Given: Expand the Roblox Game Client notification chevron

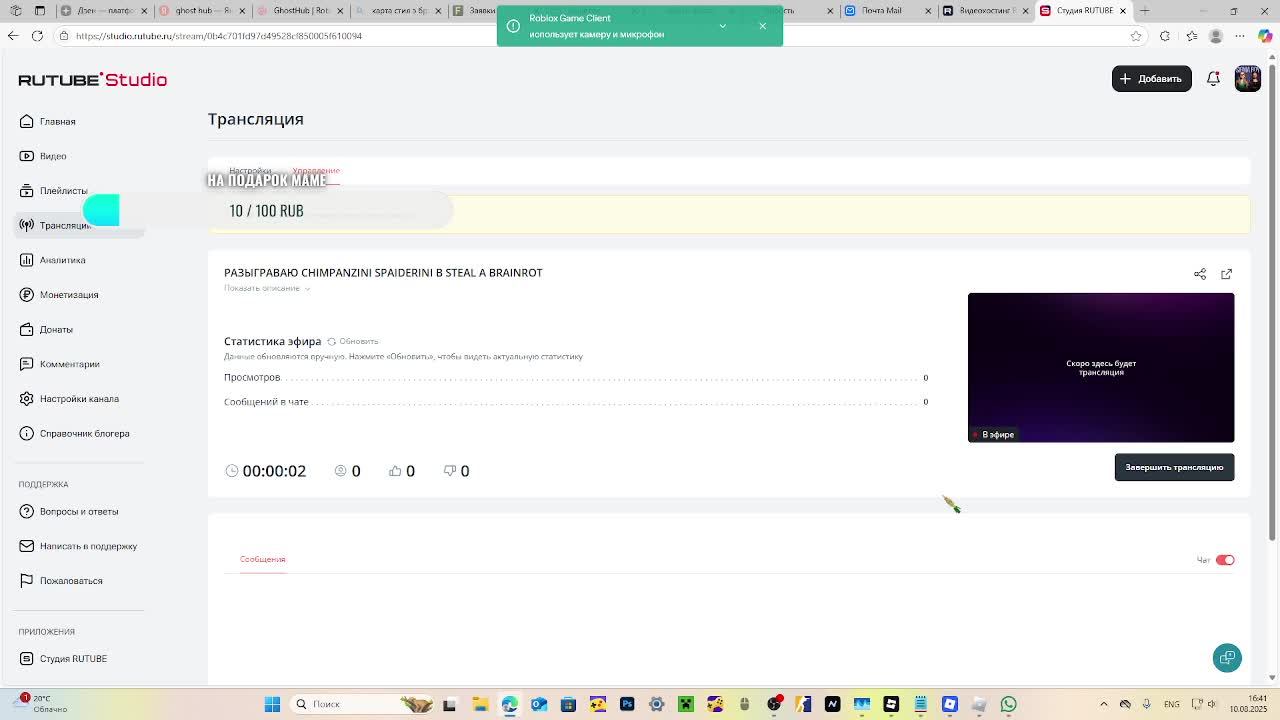Looking at the screenshot, I should pyautogui.click(x=722, y=26).
